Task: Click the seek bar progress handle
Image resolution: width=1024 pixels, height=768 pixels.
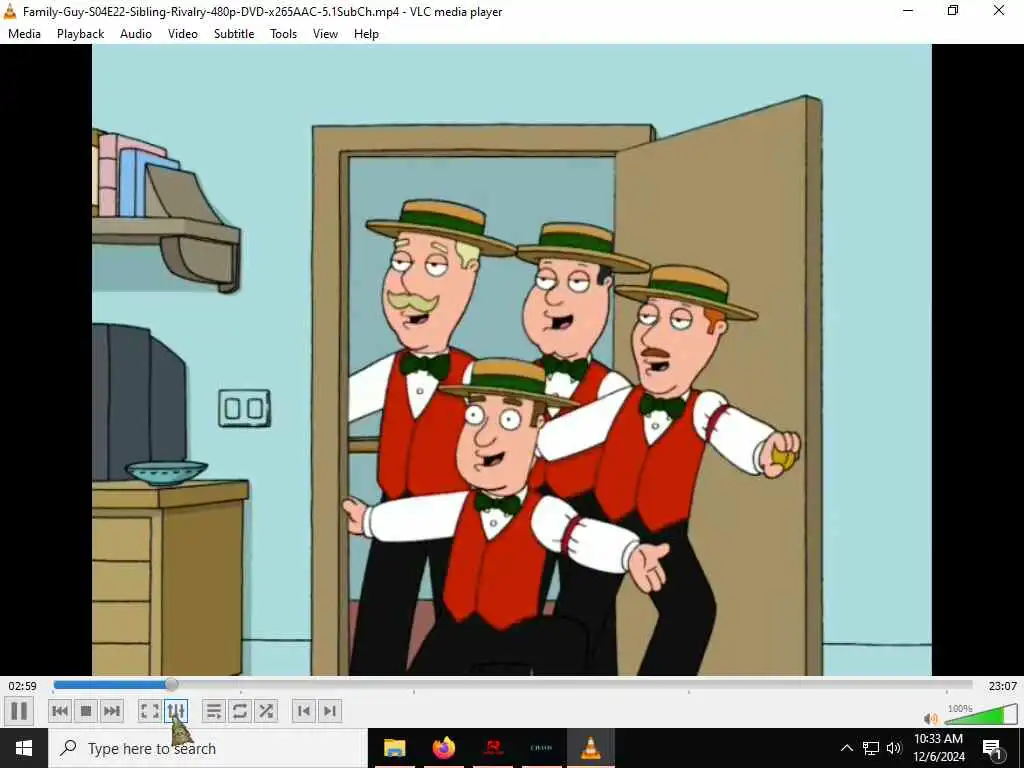Action: click(171, 684)
